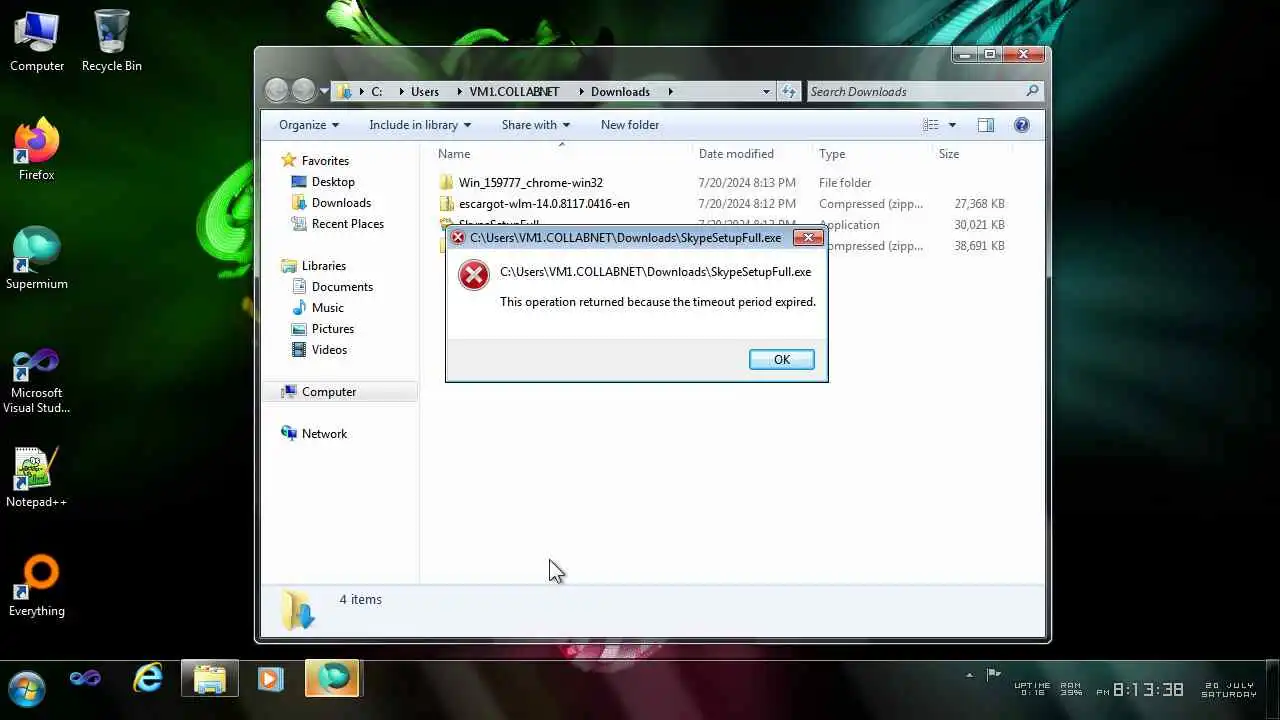Show hidden system tray icons

tap(969, 675)
